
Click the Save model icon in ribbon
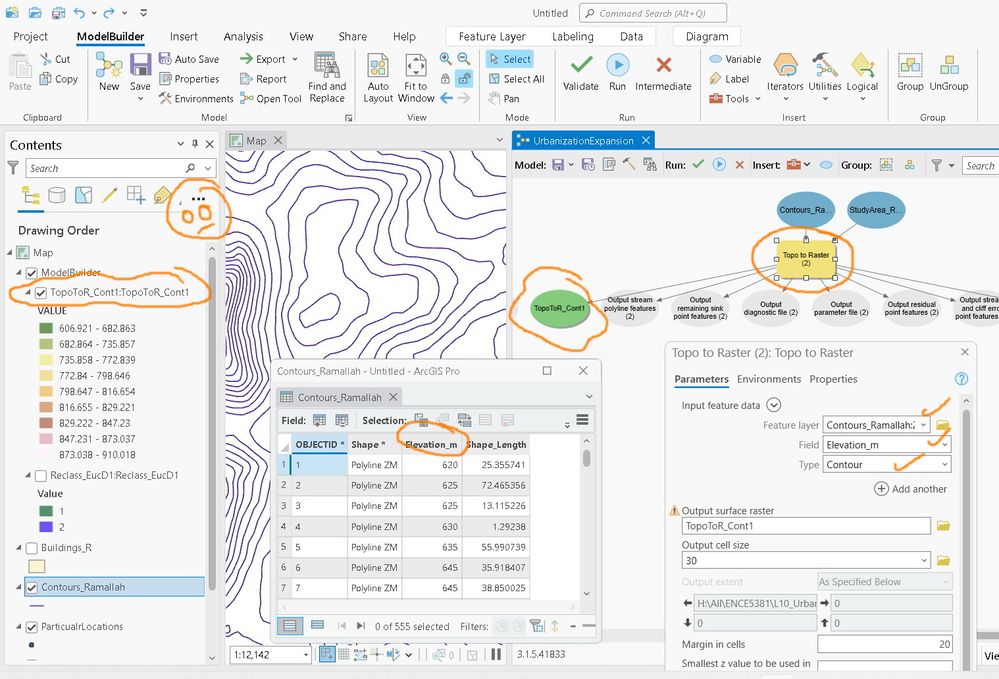(140, 65)
